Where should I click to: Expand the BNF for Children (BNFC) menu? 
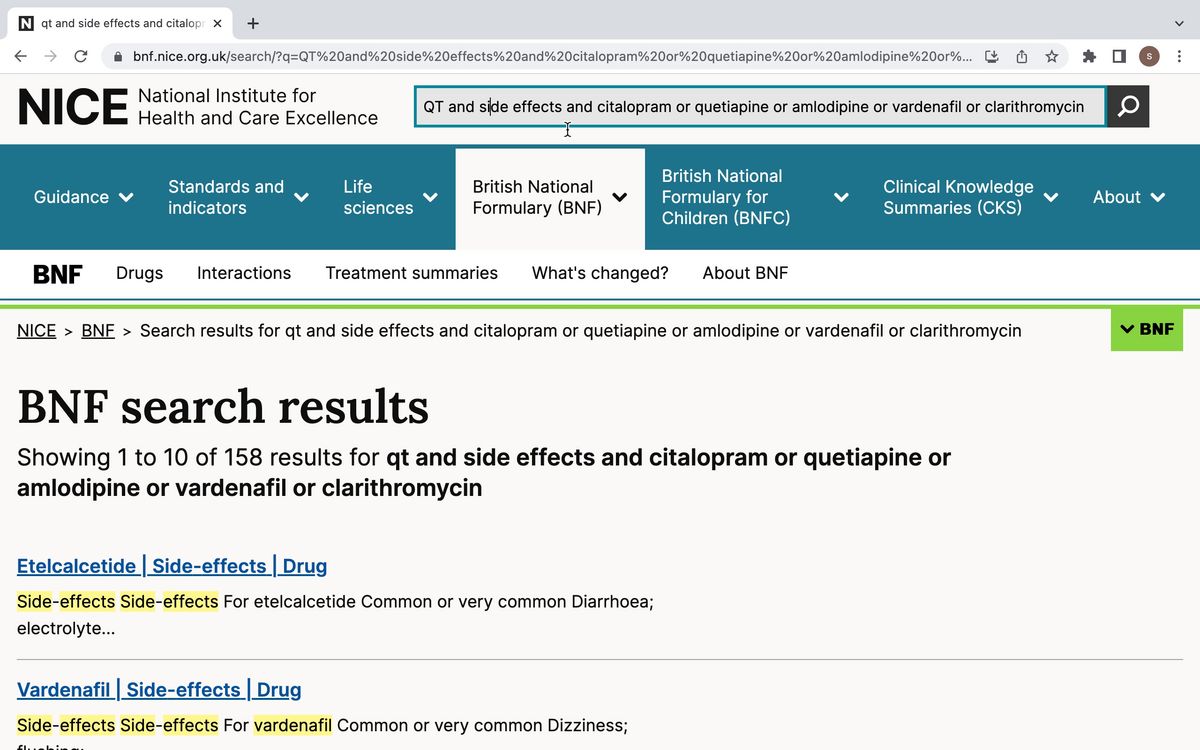(755, 197)
